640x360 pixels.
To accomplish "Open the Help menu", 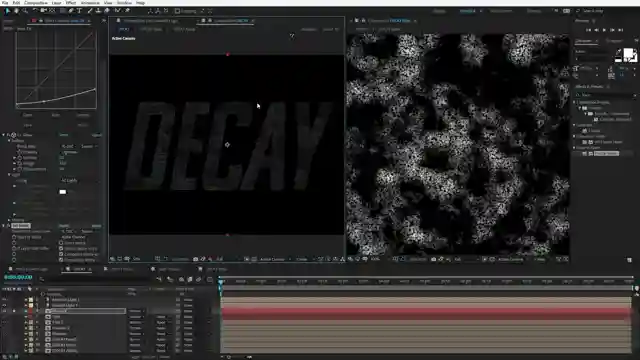I will click(140, 2).
